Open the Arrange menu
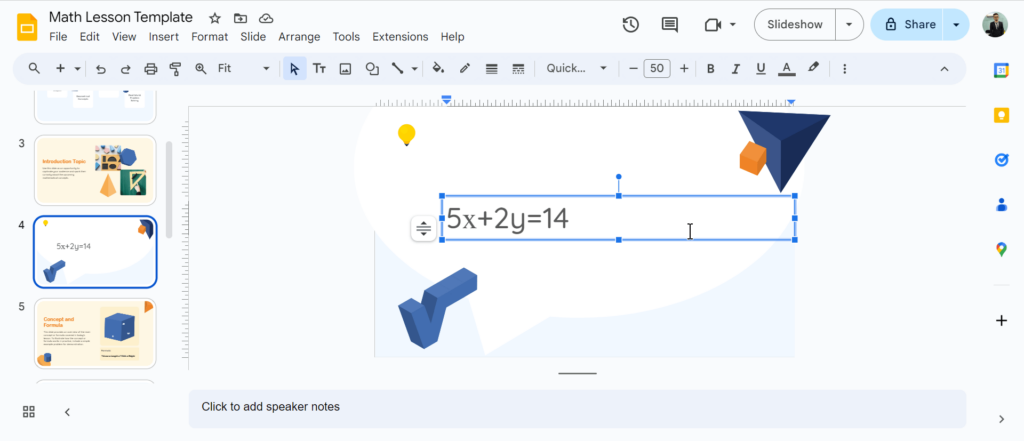This screenshot has width=1024, height=441. 299,37
